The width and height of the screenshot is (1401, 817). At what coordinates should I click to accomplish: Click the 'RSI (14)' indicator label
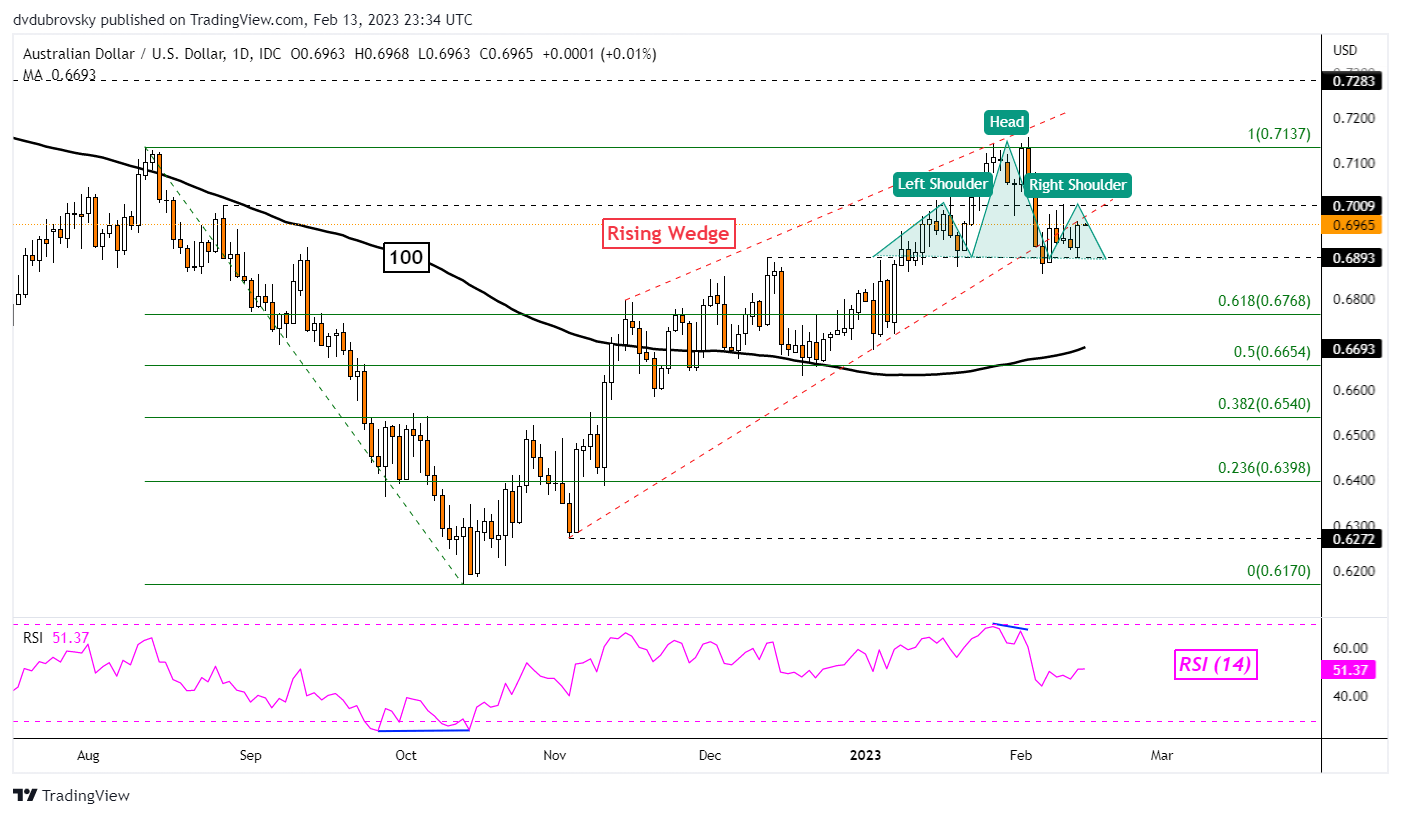[1214, 663]
